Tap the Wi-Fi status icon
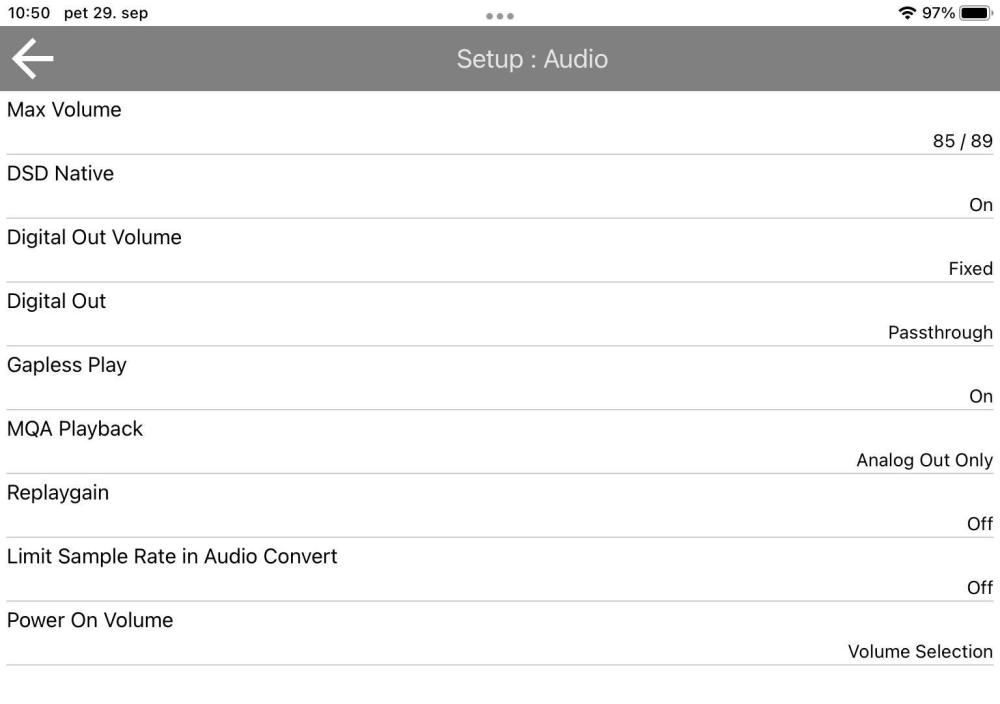 click(x=907, y=13)
